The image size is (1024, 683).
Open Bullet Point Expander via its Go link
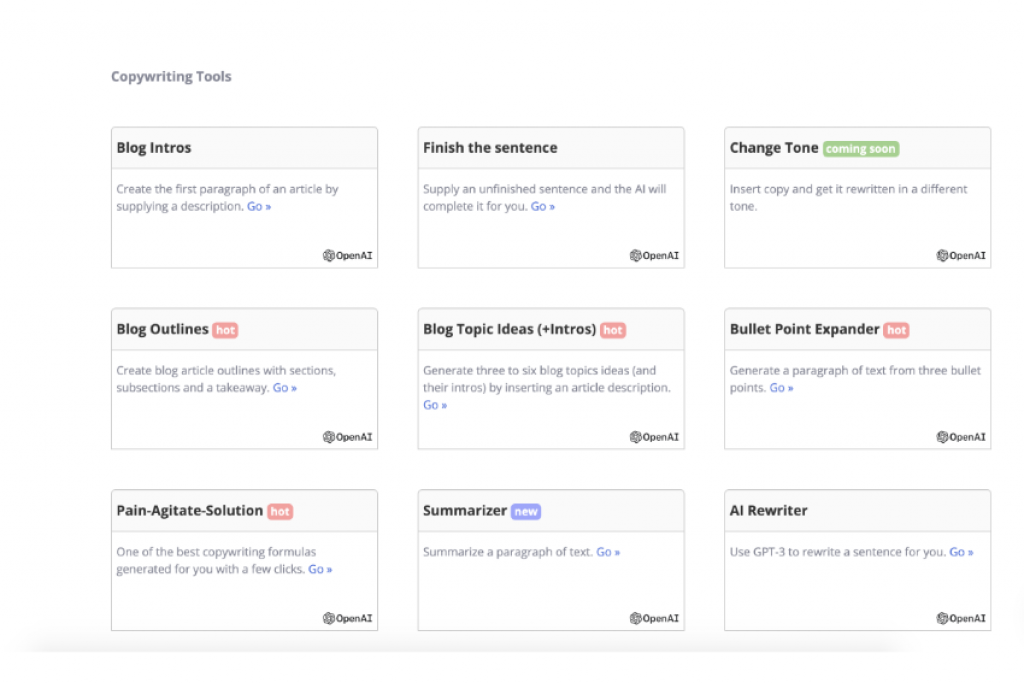(x=780, y=387)
